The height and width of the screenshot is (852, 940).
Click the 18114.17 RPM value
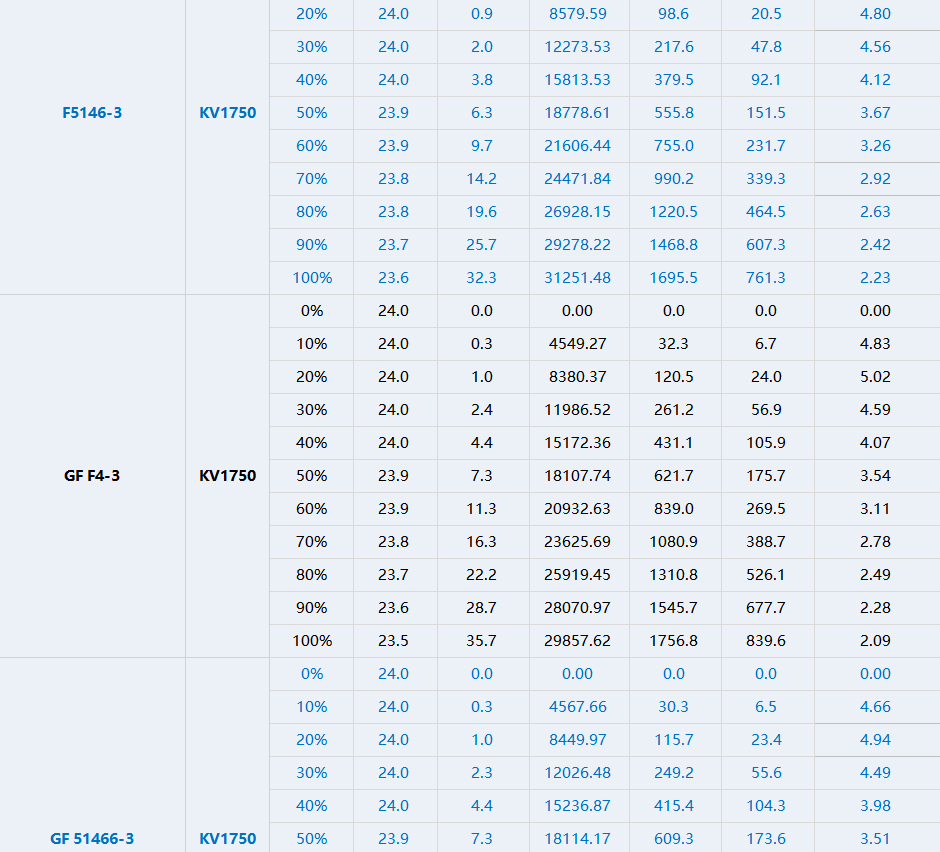(x=577, y=839)
